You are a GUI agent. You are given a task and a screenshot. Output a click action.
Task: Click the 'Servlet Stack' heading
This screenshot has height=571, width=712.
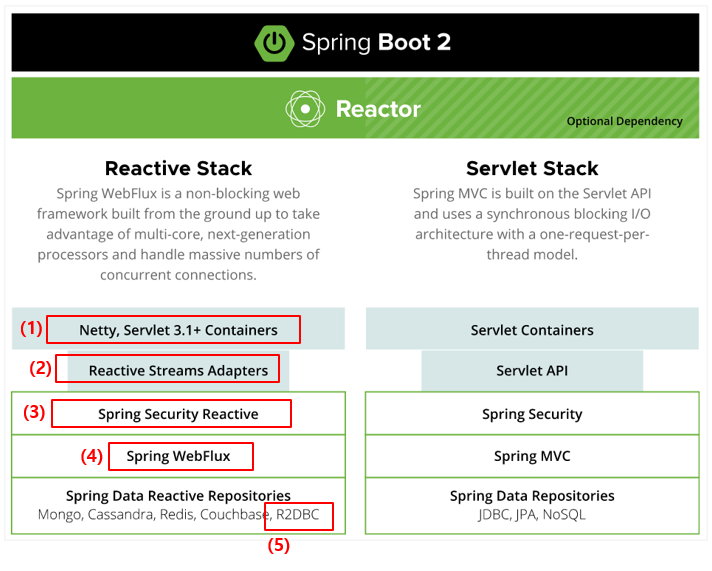(532, 169)
